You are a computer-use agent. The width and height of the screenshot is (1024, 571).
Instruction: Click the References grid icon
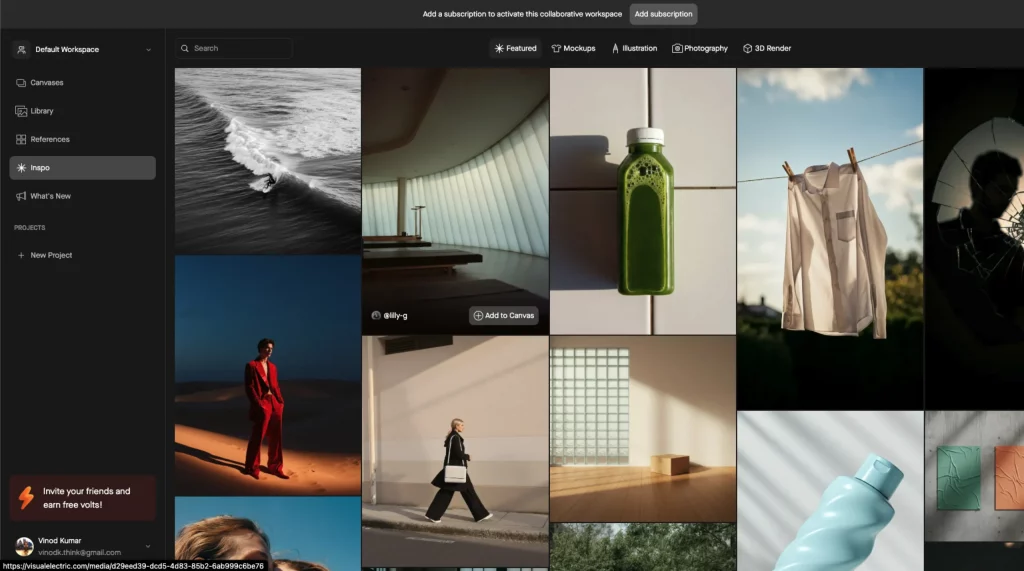[21, 139]
